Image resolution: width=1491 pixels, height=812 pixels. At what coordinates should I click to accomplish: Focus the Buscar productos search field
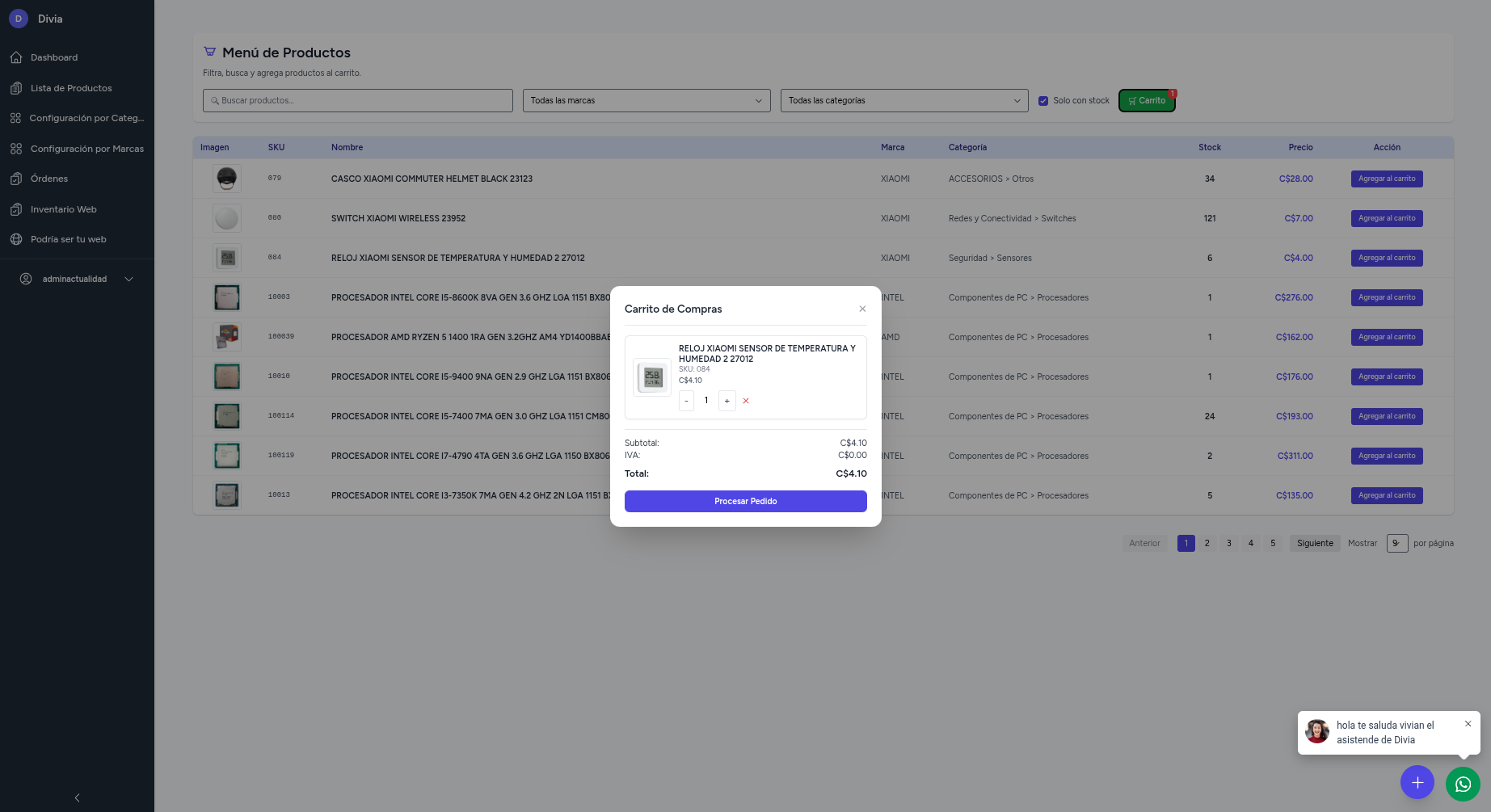coord(357,101)
